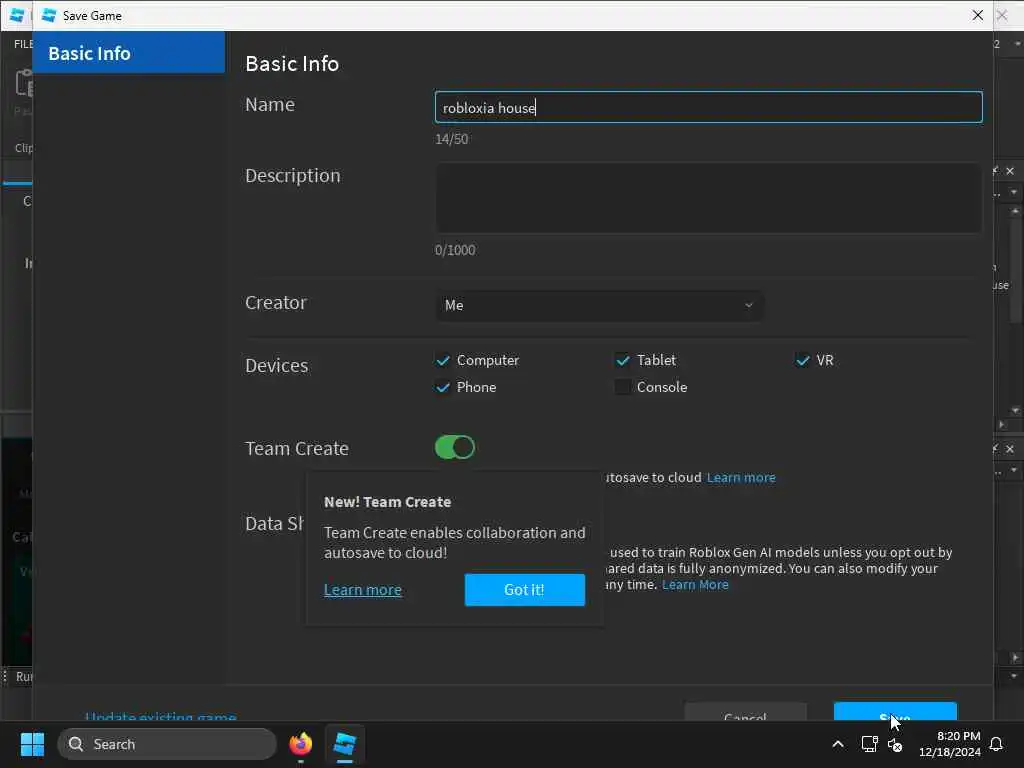Click the Roblox Studio logo in Save Game title bar

tap(49, 15)
